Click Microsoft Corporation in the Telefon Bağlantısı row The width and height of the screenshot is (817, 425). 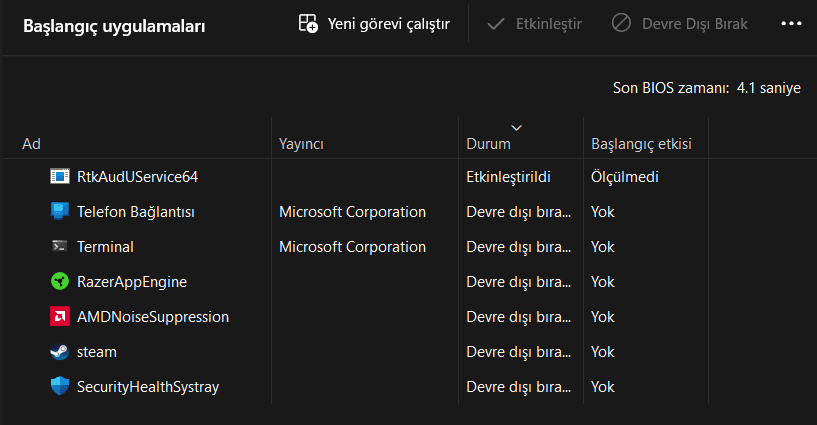(352, 212)
